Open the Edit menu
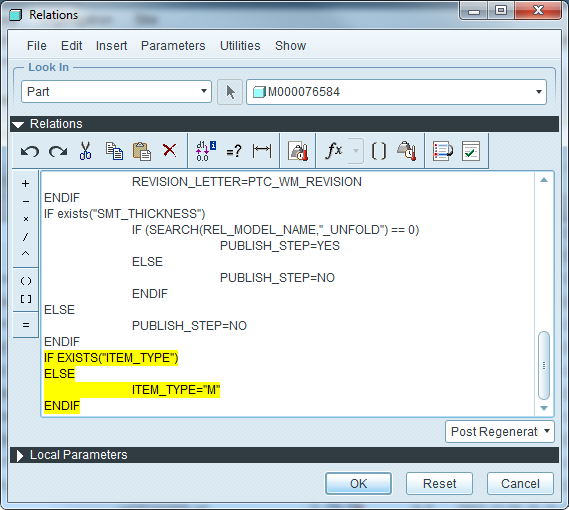569x510 pixels. [x=71, y=46]
